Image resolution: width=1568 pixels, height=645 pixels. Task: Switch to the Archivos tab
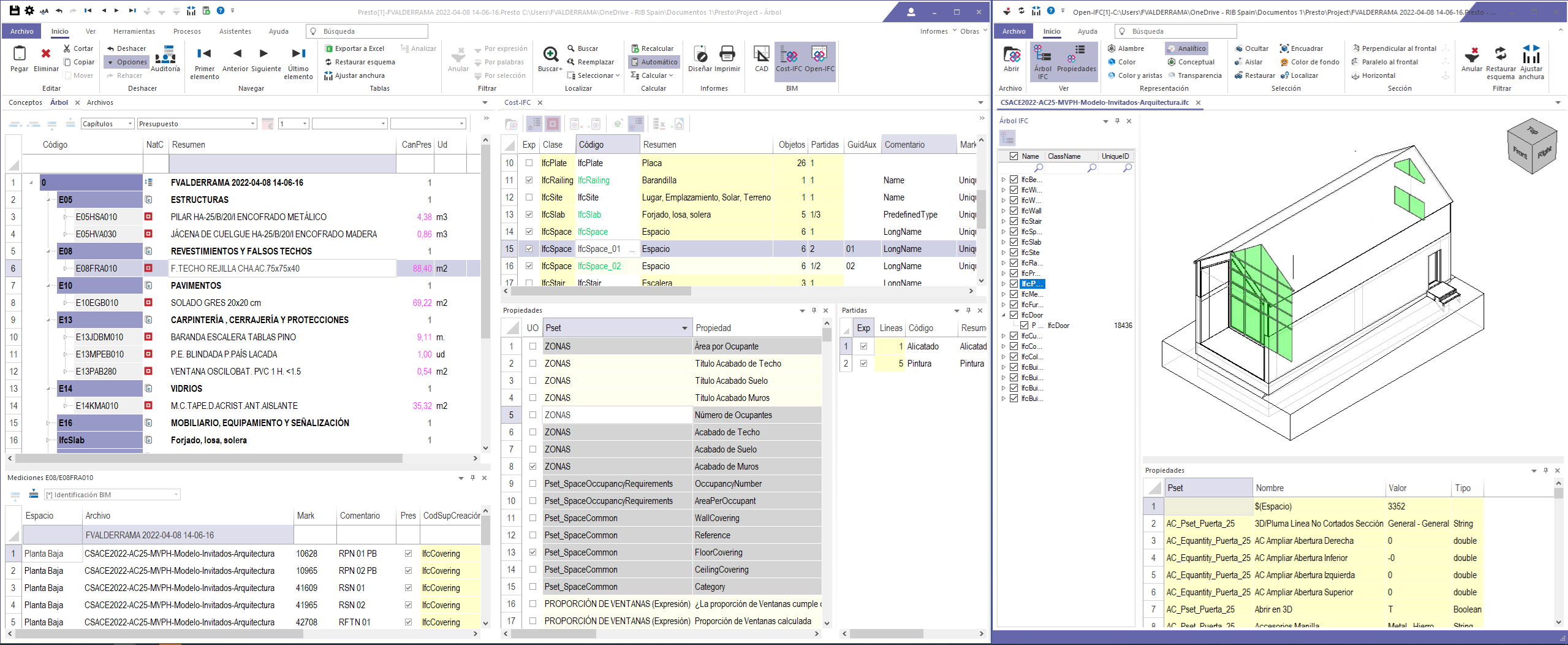point(100,102)
